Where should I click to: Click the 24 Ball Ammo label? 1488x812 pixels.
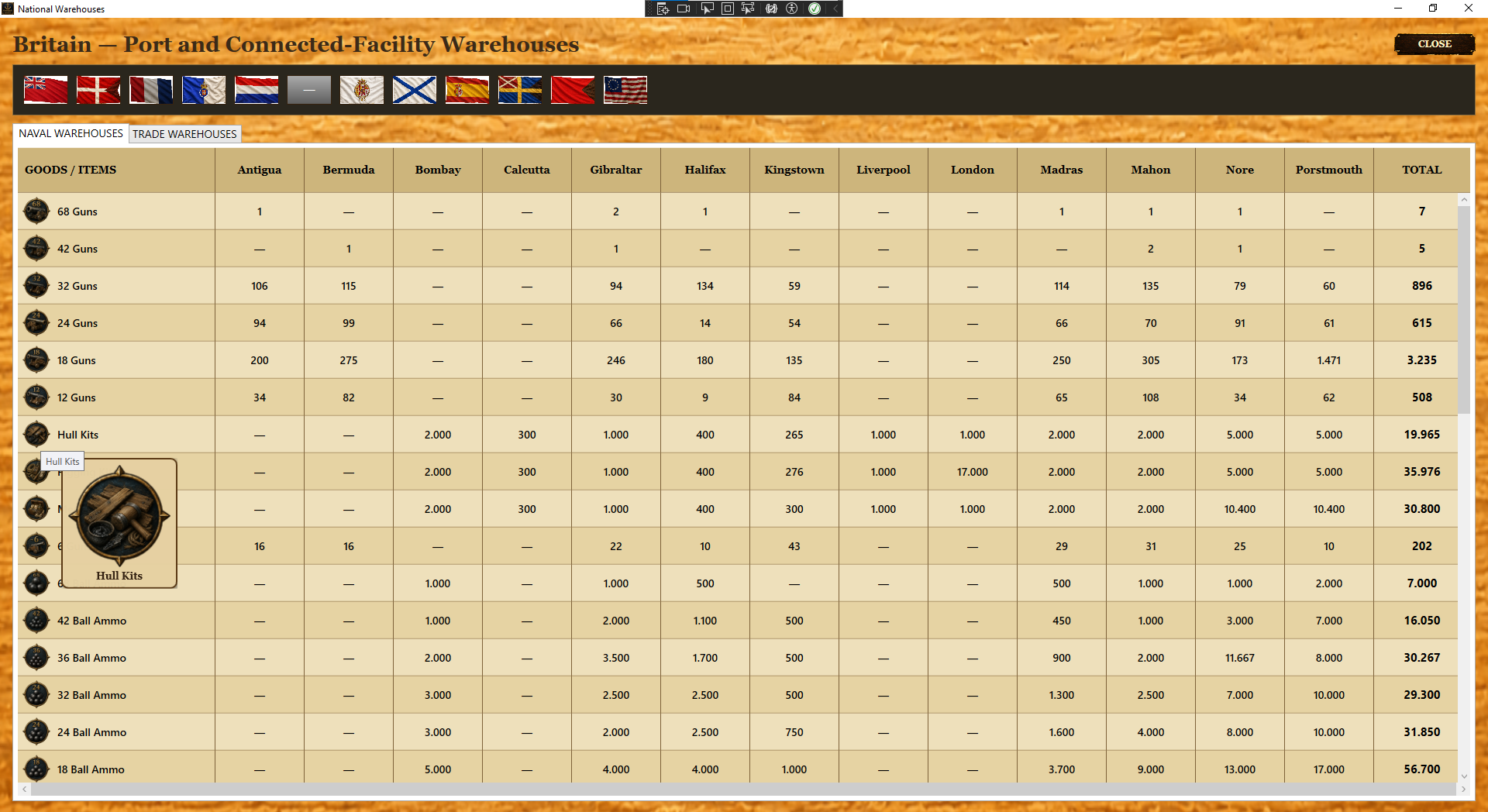click(x=91, y=732)
